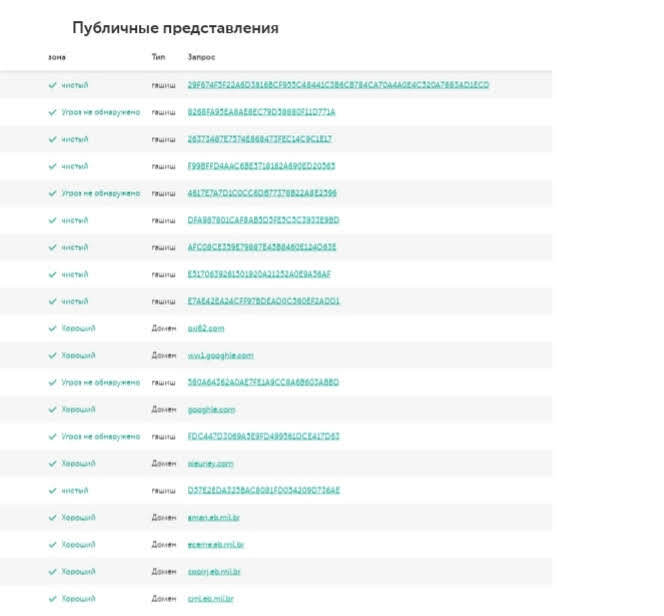
Task: Open the ww1.googhle.com domain link
Action: [x=220, y=355]
